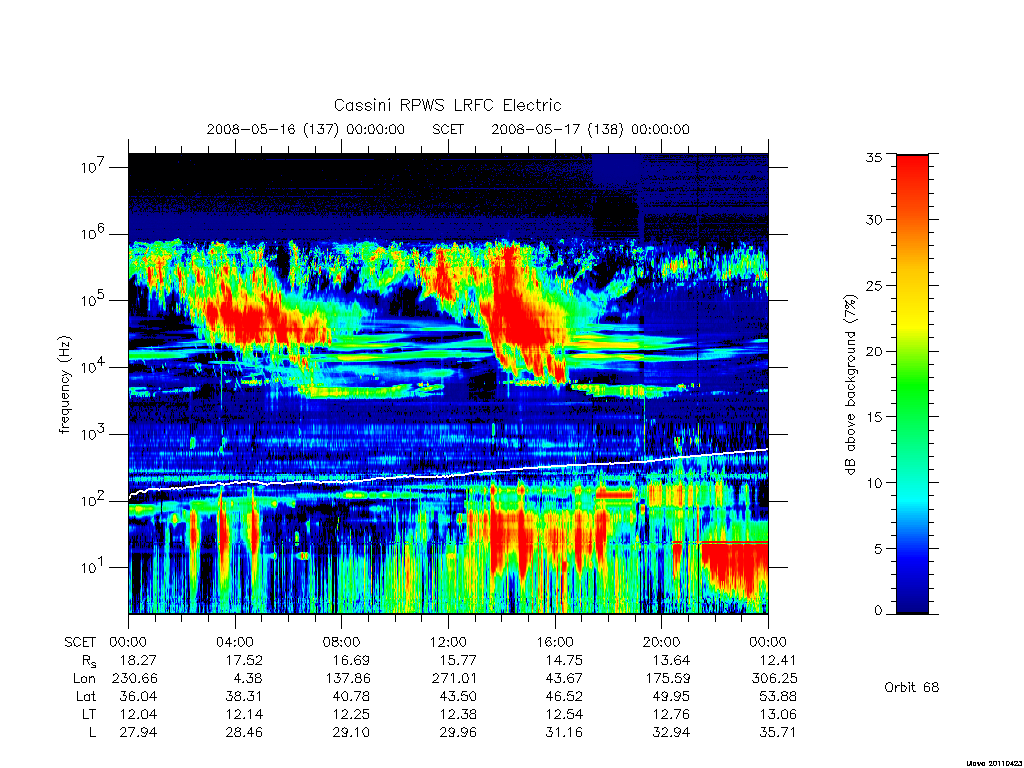Click the end date 2008-05-17 (138) 00:00:00
This screenshot has height=768, width=1024.
tap(590, 129)
